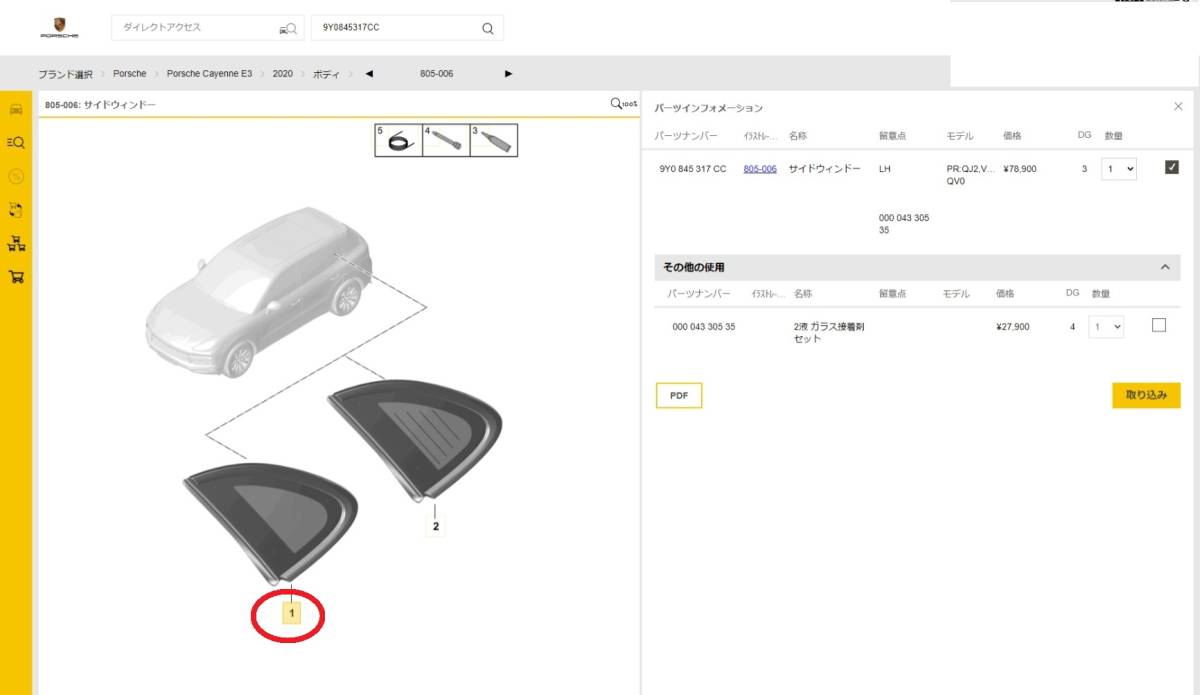Click the 2020 breadcrumb

coord(283,74)
